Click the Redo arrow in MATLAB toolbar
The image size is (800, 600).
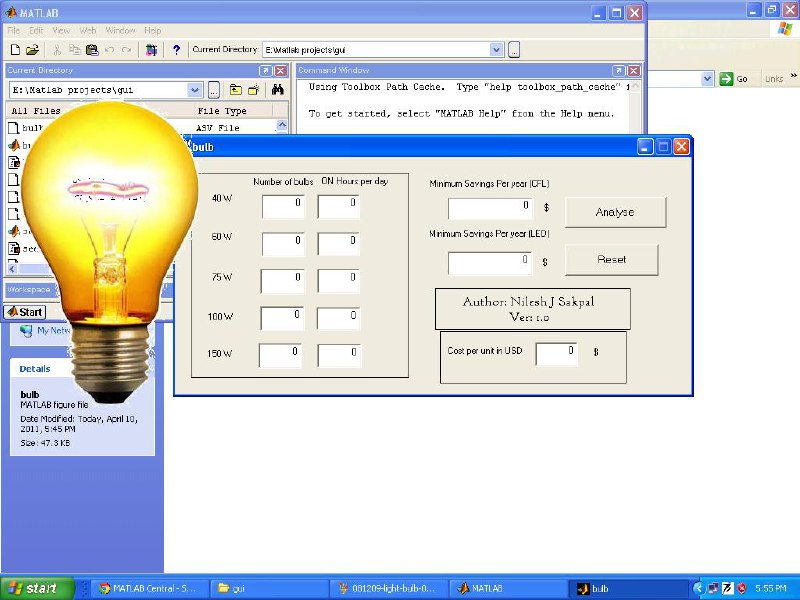[127, 49]
